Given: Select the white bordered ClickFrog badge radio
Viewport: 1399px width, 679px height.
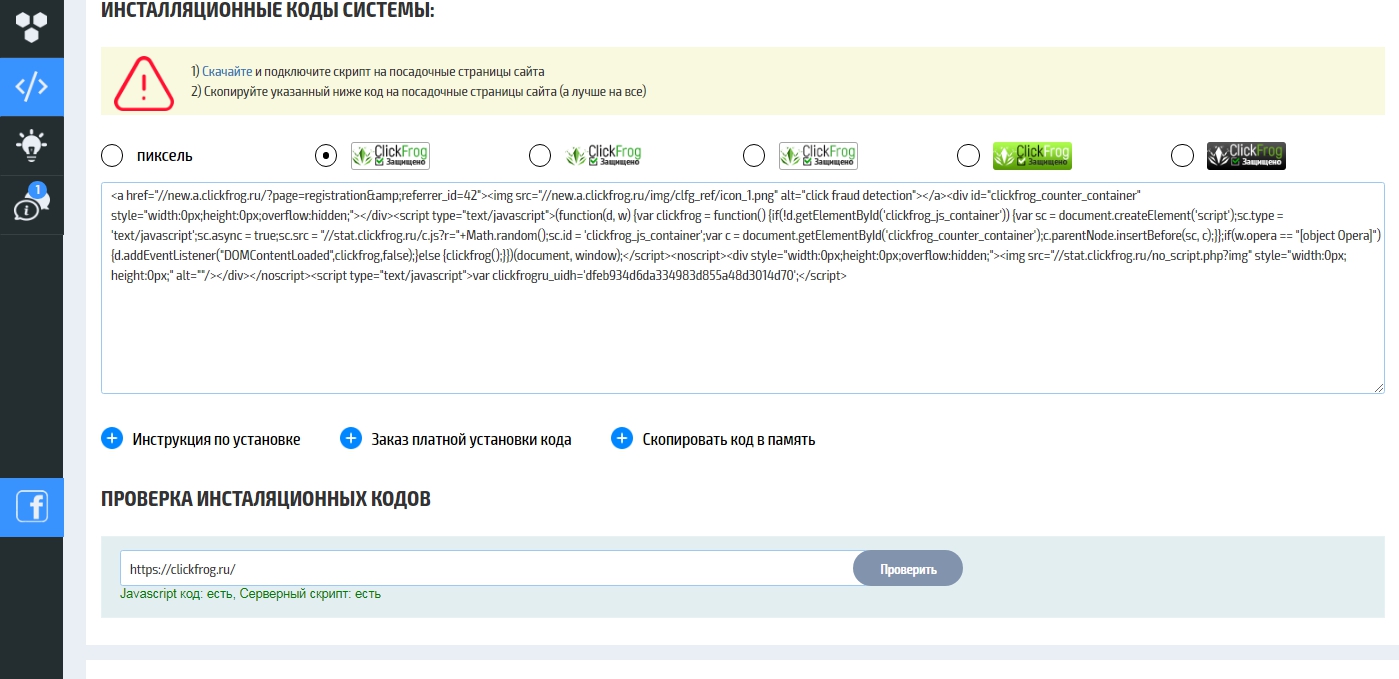Looking at the screenshot, I should click(326, 156).
